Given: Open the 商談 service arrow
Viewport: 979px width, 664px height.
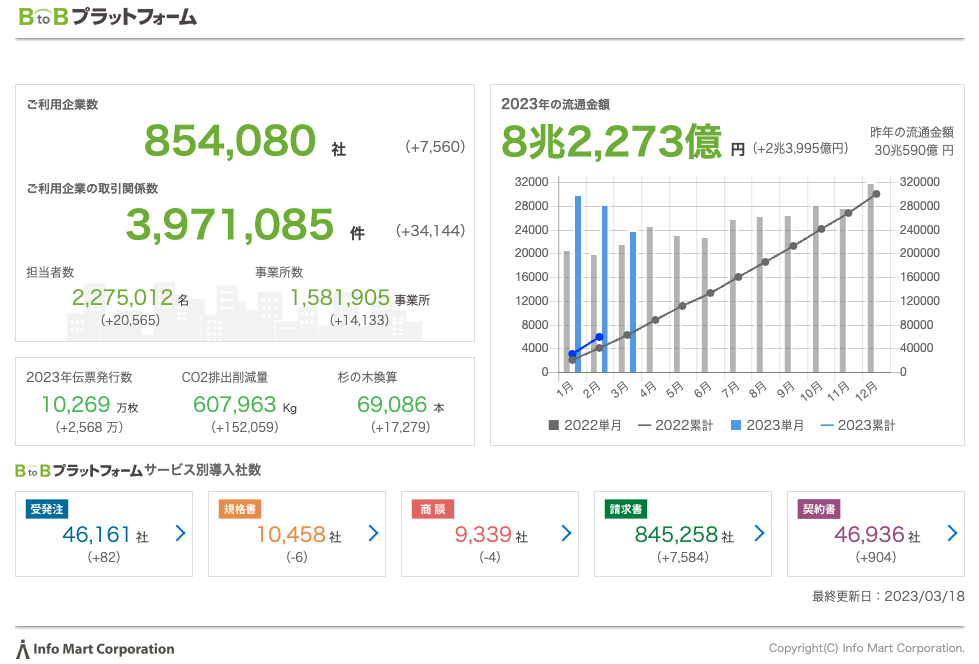Looking at the screenshot, I should coord(566,534).
